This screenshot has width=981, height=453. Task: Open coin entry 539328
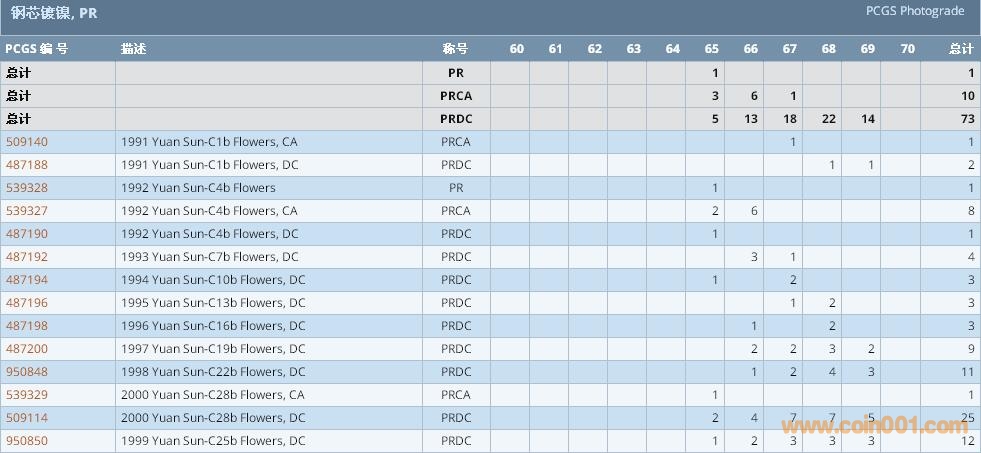tap(27, 188)
